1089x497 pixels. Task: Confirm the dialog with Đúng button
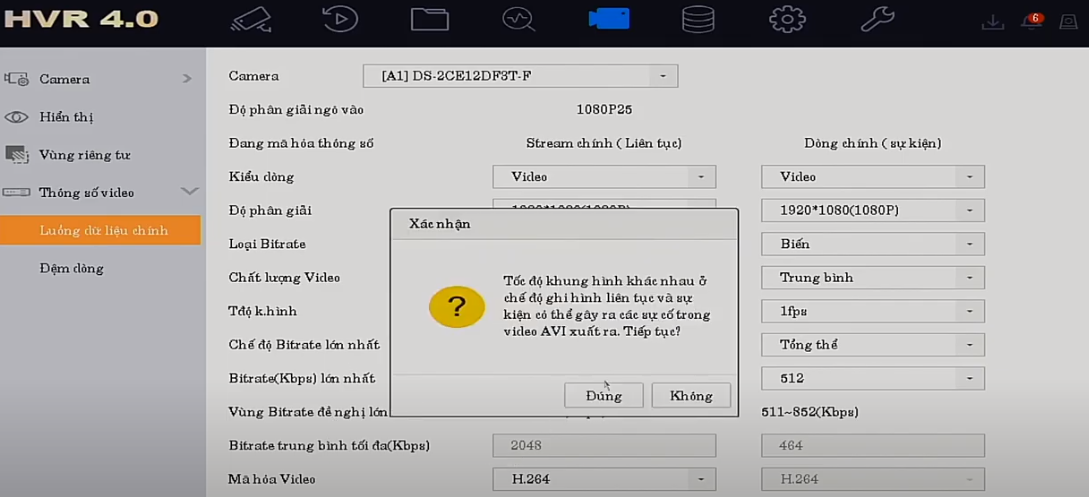[x=604, y=395]
